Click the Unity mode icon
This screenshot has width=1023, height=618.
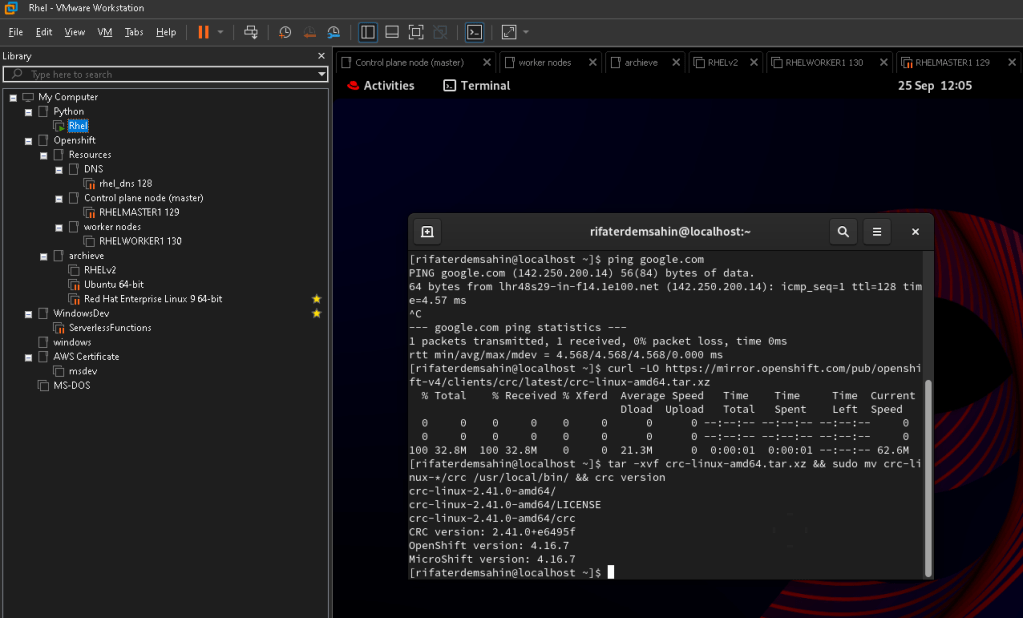[440, 32]
